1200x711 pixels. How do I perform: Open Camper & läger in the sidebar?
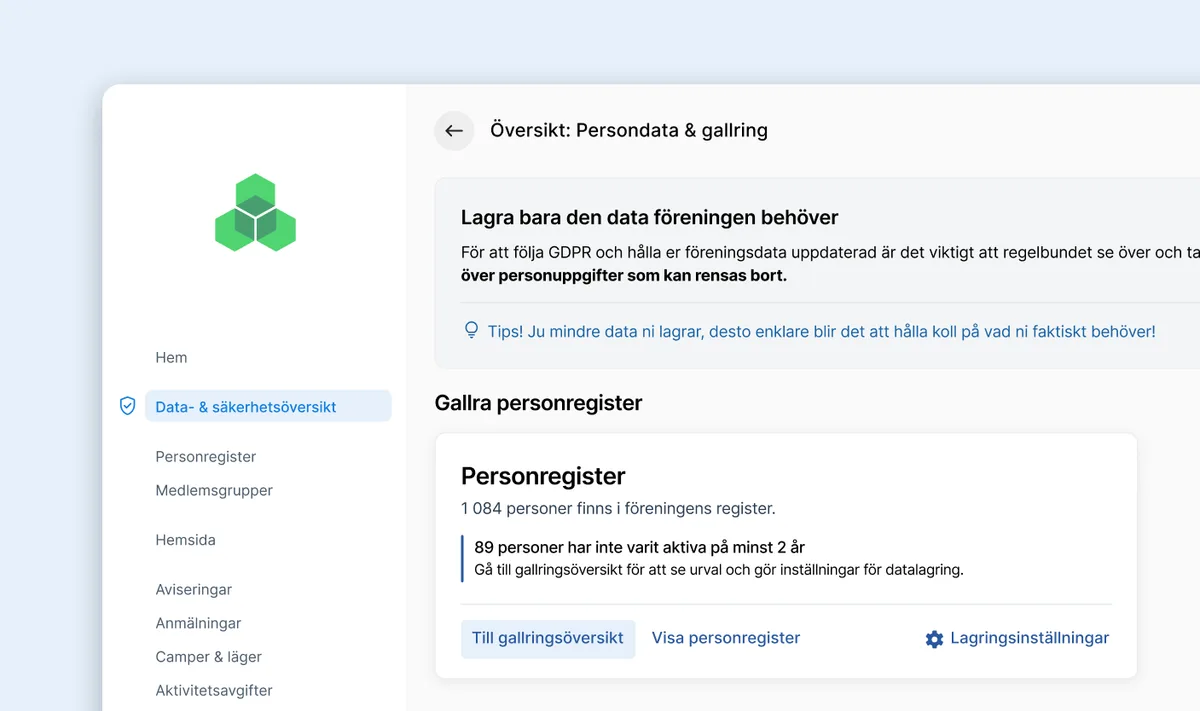208,657
